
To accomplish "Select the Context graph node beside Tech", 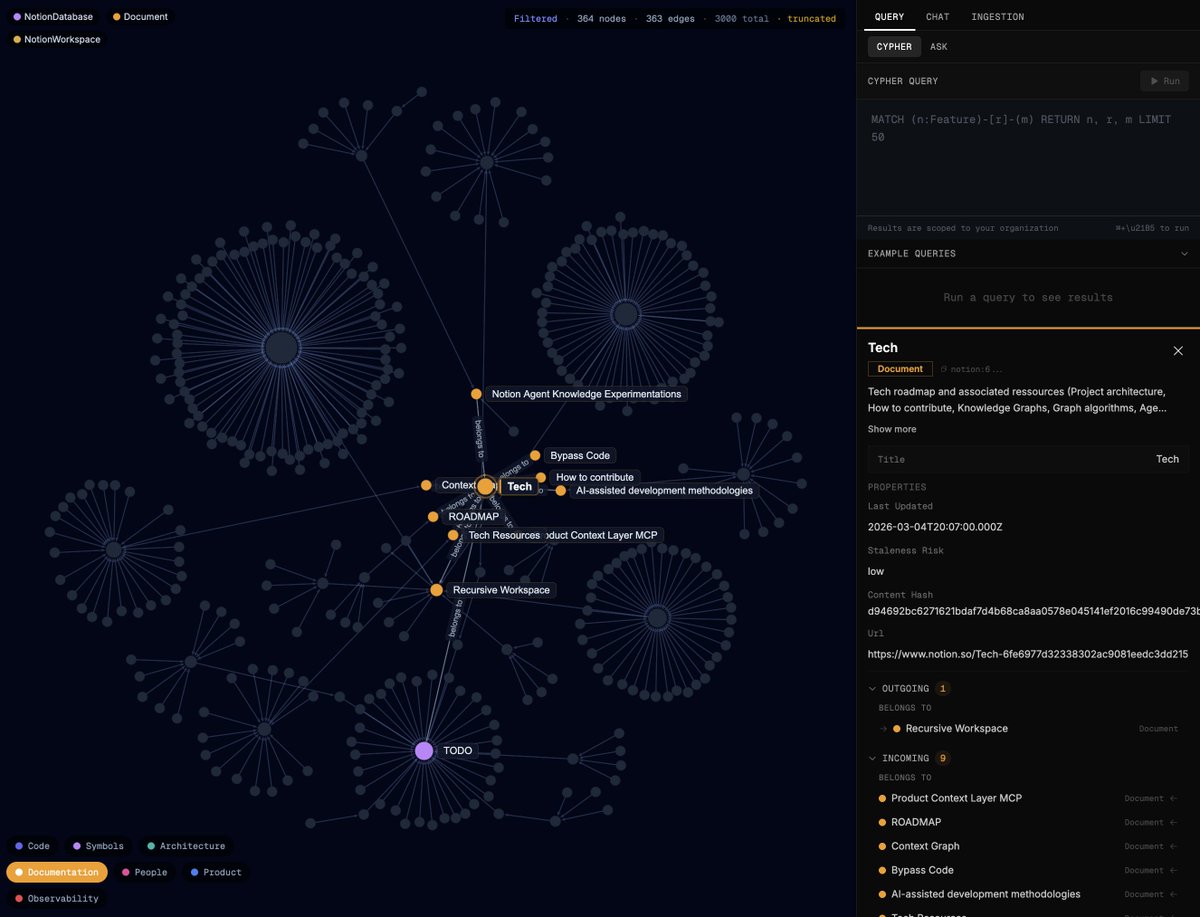I will pos(426,485).
